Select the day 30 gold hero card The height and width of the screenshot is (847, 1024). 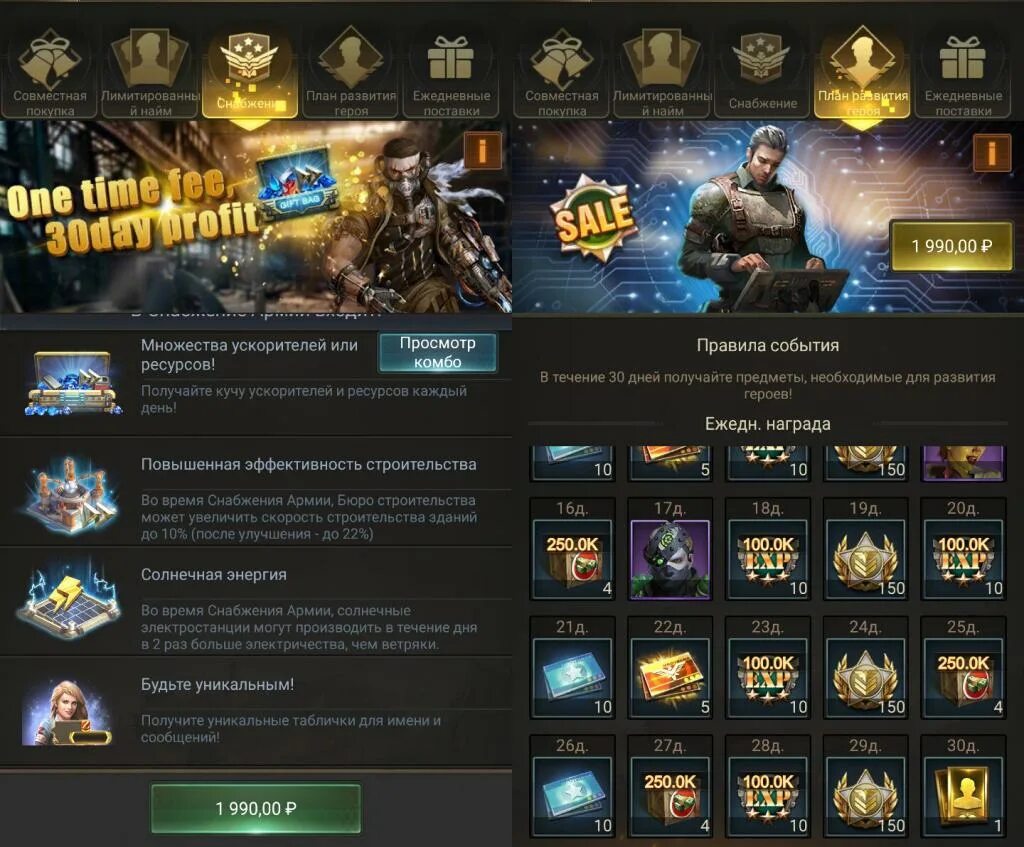coord(963,796)
